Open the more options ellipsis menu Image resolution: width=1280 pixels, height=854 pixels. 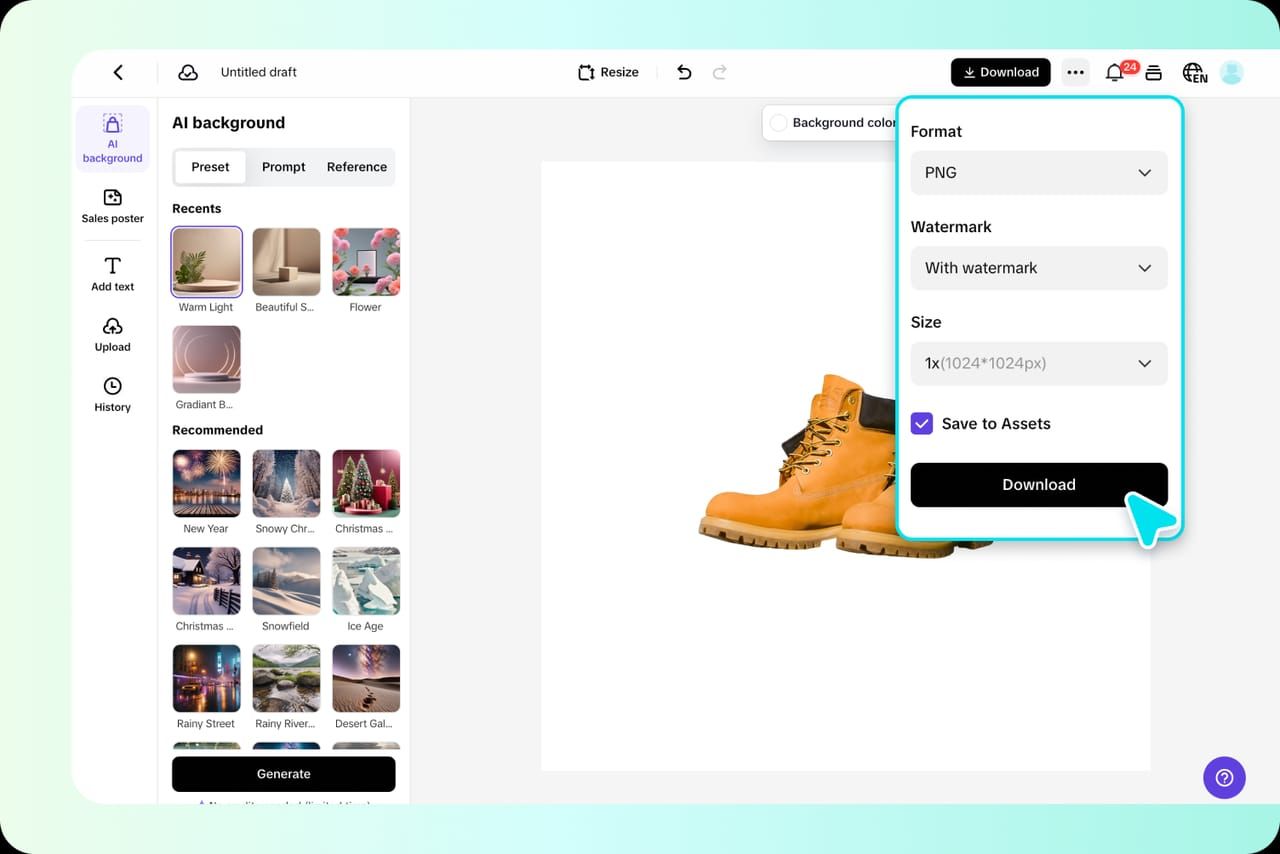click(1075, 72)
